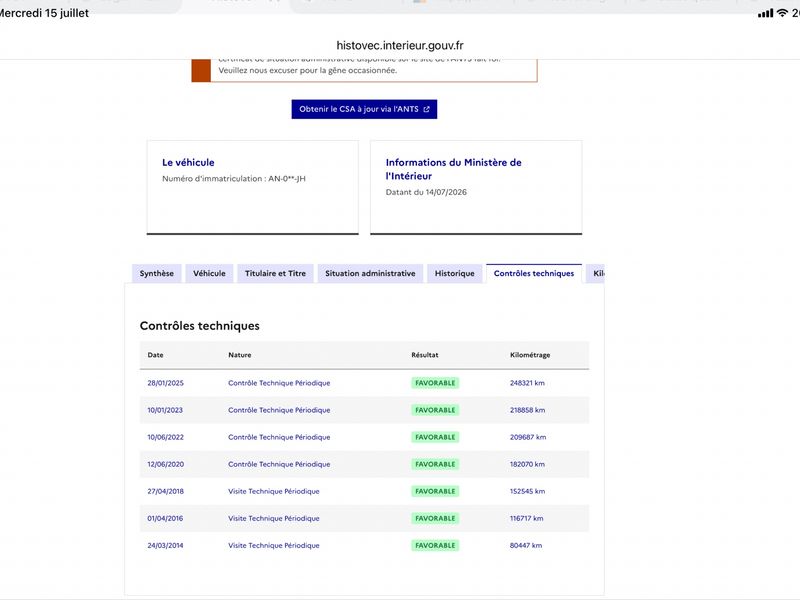Click the mileage value 182070 km
Image resolution: width=800 pixels, height=600 pixels.
[x=527, y=464]
